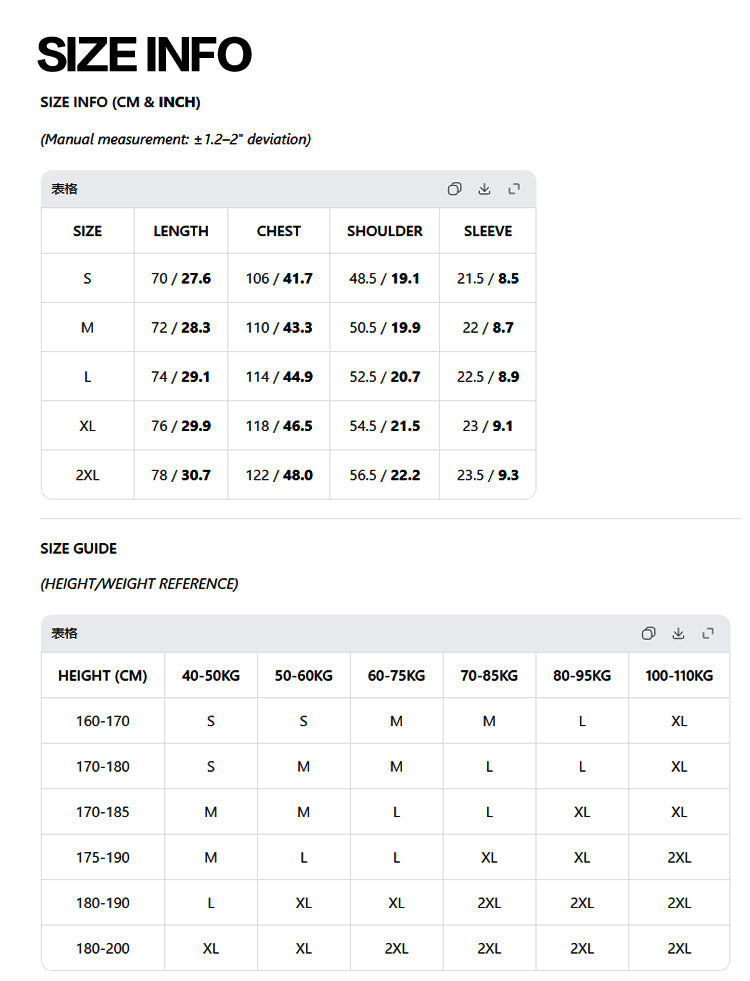Click the 160-170 height row label
The width and height of the screenshot is (750, 981).
coord(103,721)
